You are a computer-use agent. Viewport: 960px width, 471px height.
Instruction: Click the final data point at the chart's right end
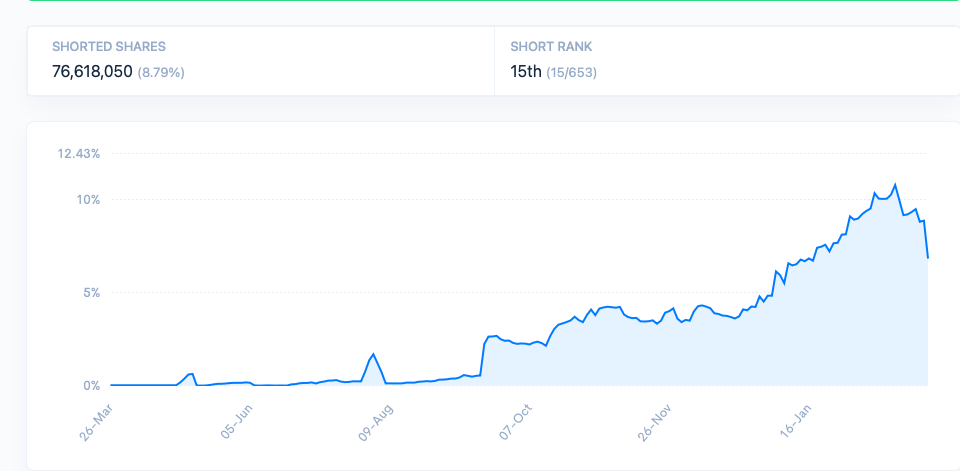click(x=928, y=258)
